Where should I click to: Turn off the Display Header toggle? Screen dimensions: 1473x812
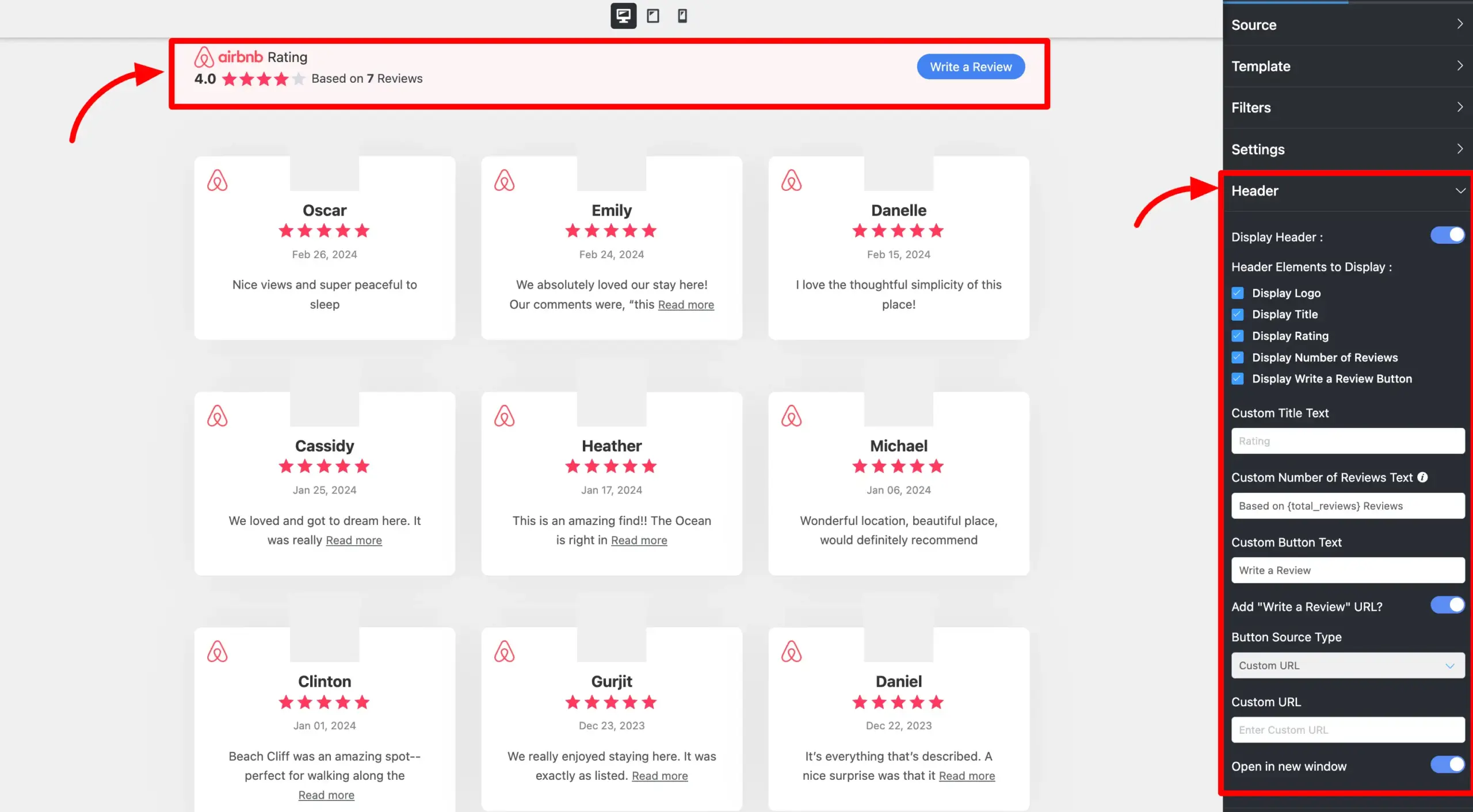pyautogui.click(x=1447, y=235)
